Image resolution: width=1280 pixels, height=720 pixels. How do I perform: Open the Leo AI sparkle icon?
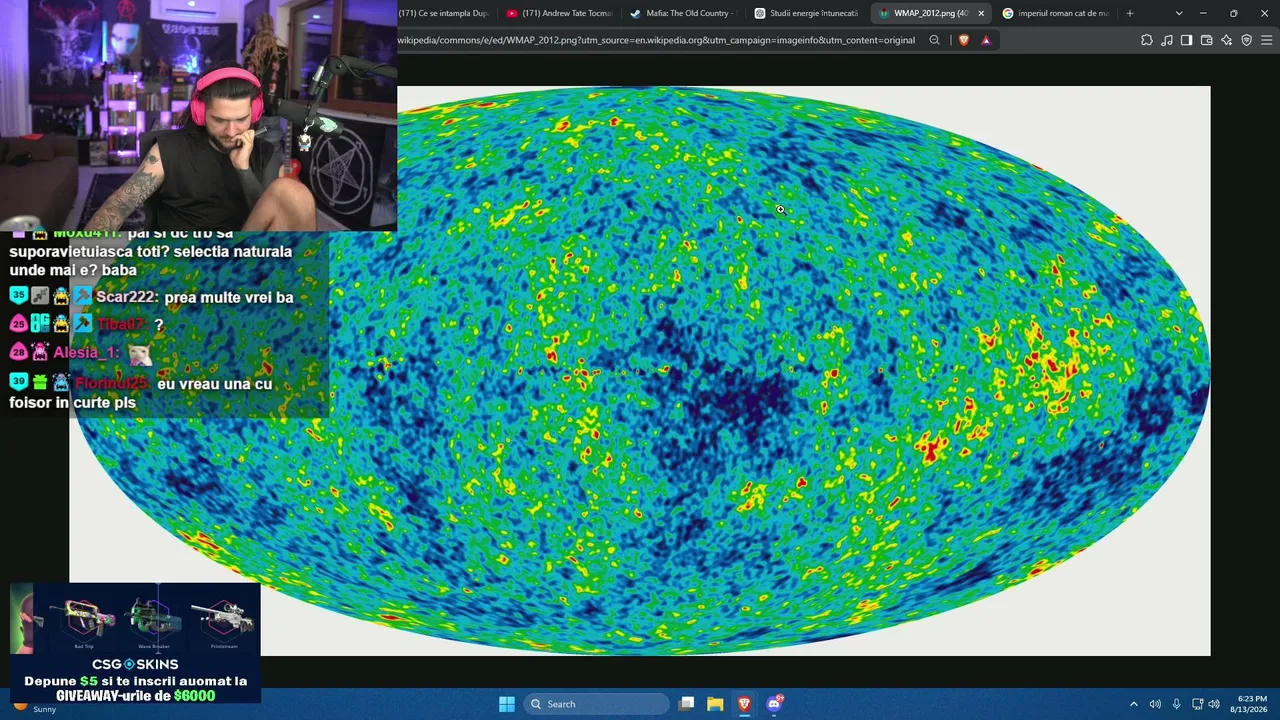coord(1226,40)
